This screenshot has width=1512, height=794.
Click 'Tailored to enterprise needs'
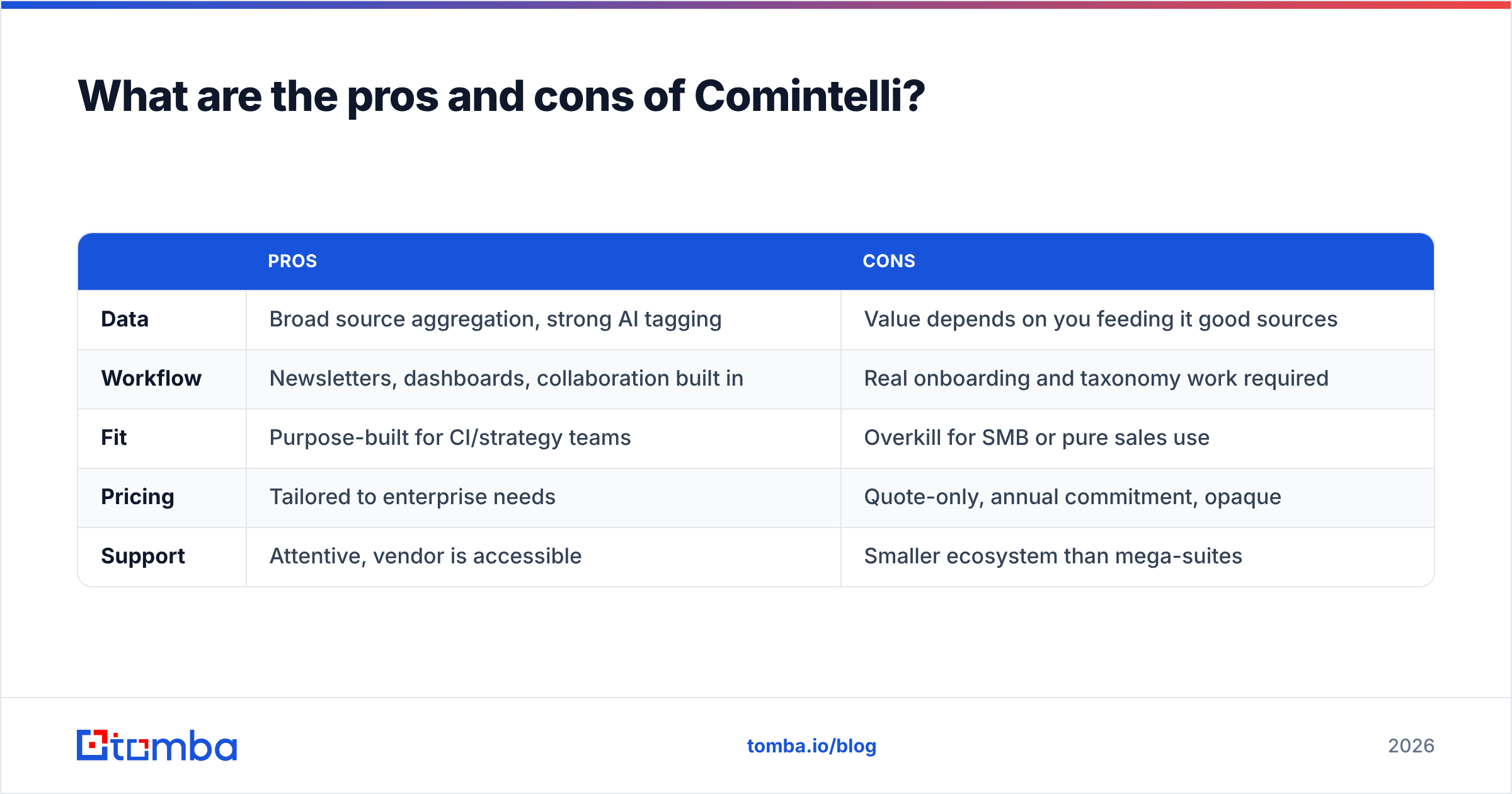pyautogui.click(x=413, y=497)
